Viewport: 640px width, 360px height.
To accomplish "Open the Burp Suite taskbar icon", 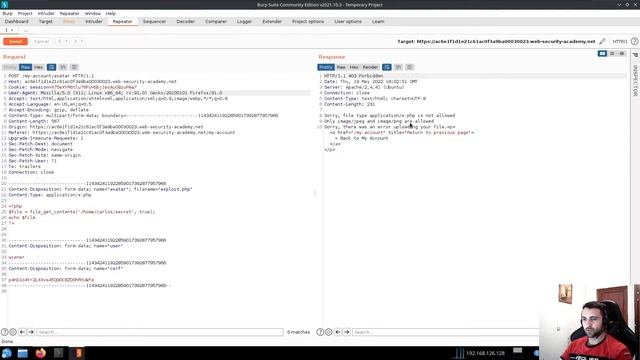I will point(78,353).
